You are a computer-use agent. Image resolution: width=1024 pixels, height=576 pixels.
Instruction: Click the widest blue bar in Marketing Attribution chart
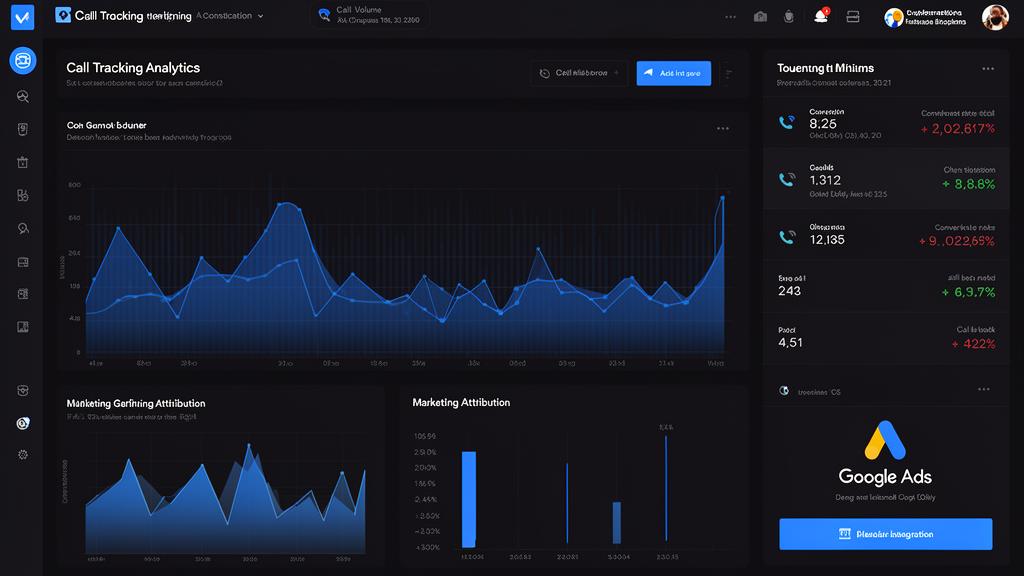pos(469,500)
